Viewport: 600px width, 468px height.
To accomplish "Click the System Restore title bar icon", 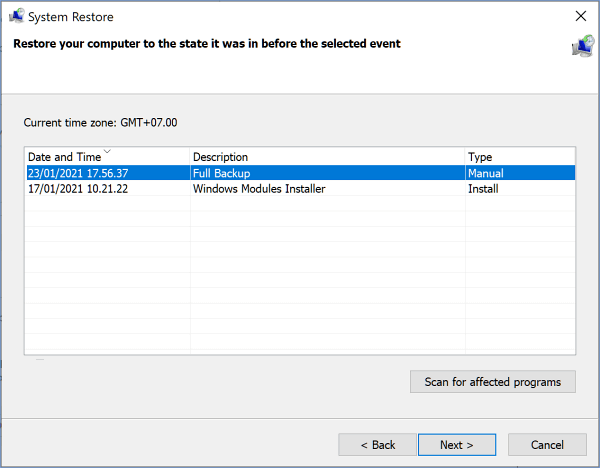I will tap(16, 16).
